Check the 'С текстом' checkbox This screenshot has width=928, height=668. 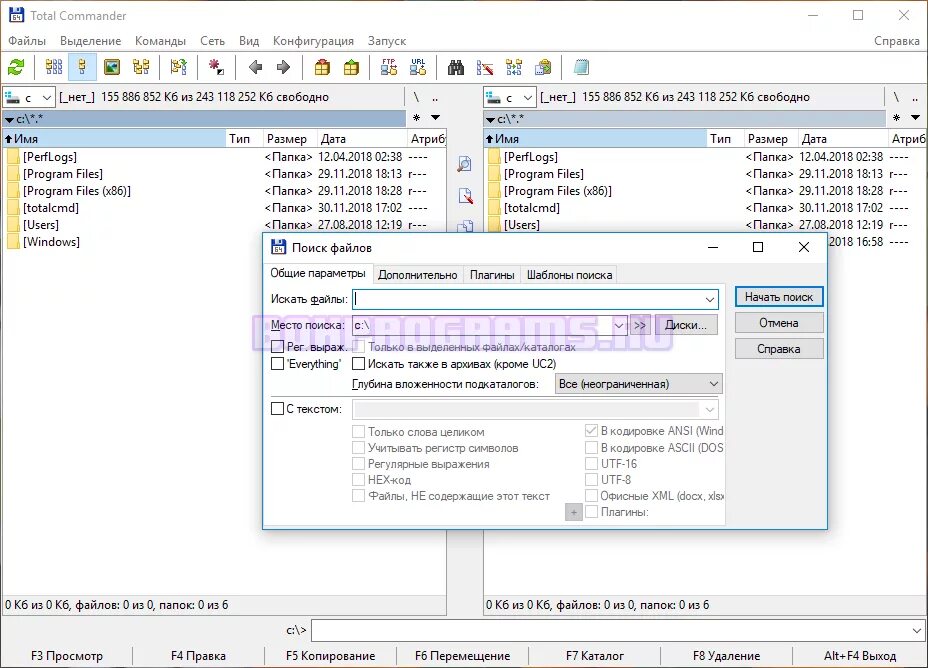277,409
